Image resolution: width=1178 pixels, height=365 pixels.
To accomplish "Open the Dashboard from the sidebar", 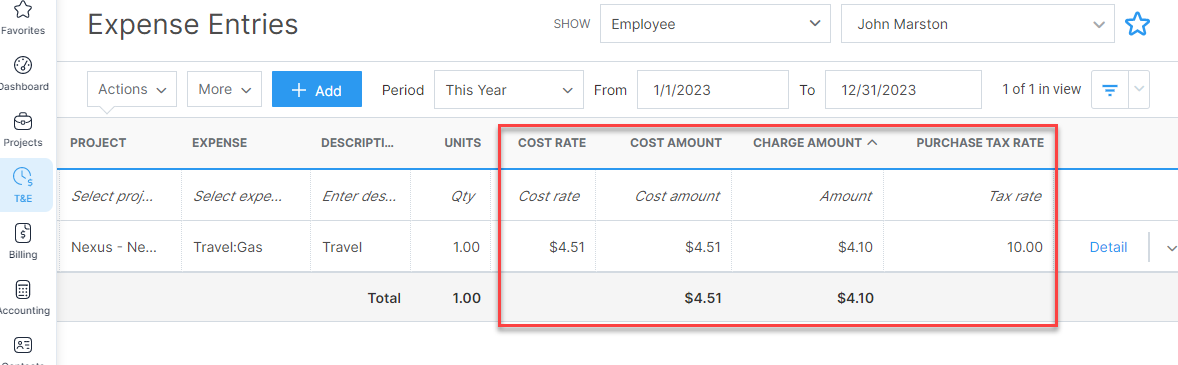I will [23, 74].
